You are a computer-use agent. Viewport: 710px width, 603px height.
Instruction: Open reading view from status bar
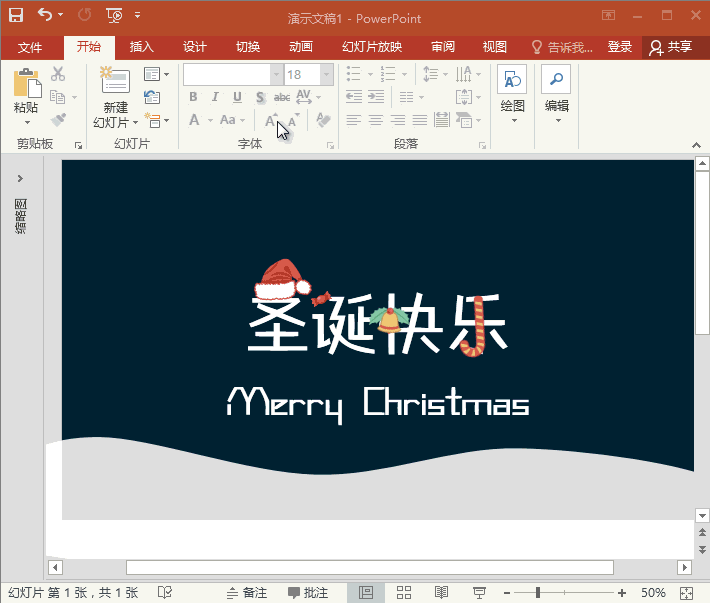(441, 593)
